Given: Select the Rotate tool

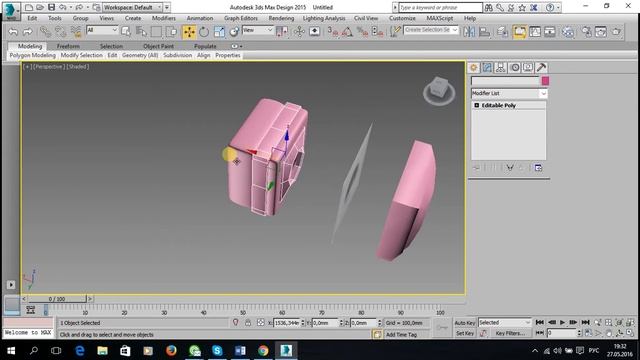Looking at the screenshot, I should point(204,32).
